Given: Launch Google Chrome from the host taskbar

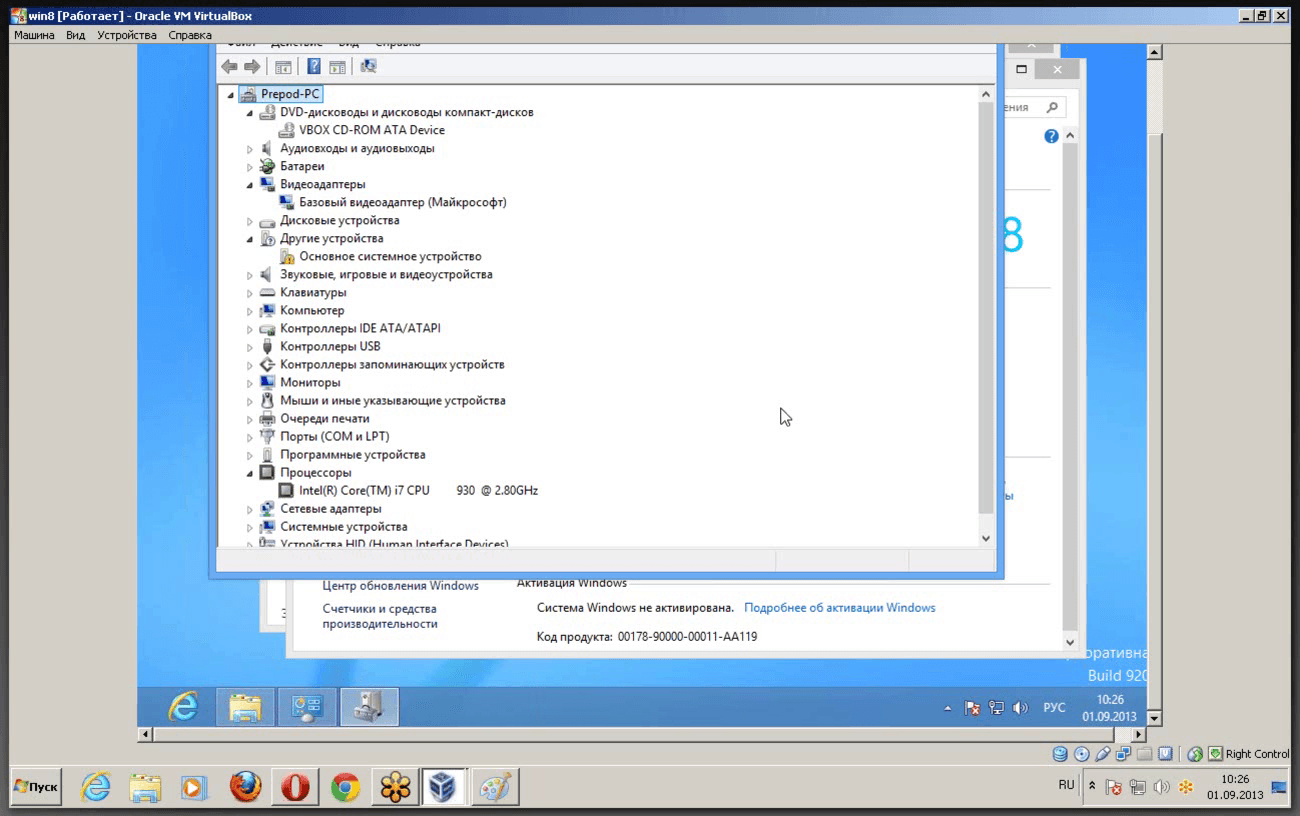Looking at the screenshot, I should 345,787.
